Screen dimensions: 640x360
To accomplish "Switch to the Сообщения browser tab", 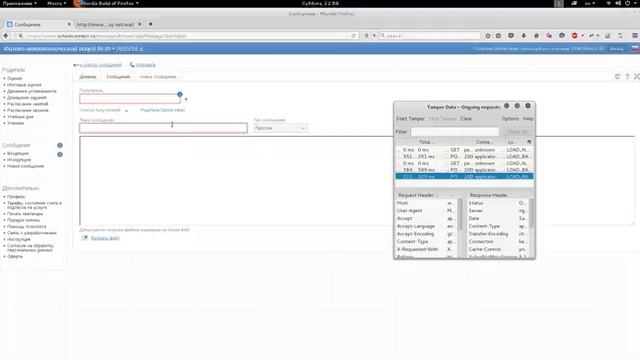I will tap(39, 24).
